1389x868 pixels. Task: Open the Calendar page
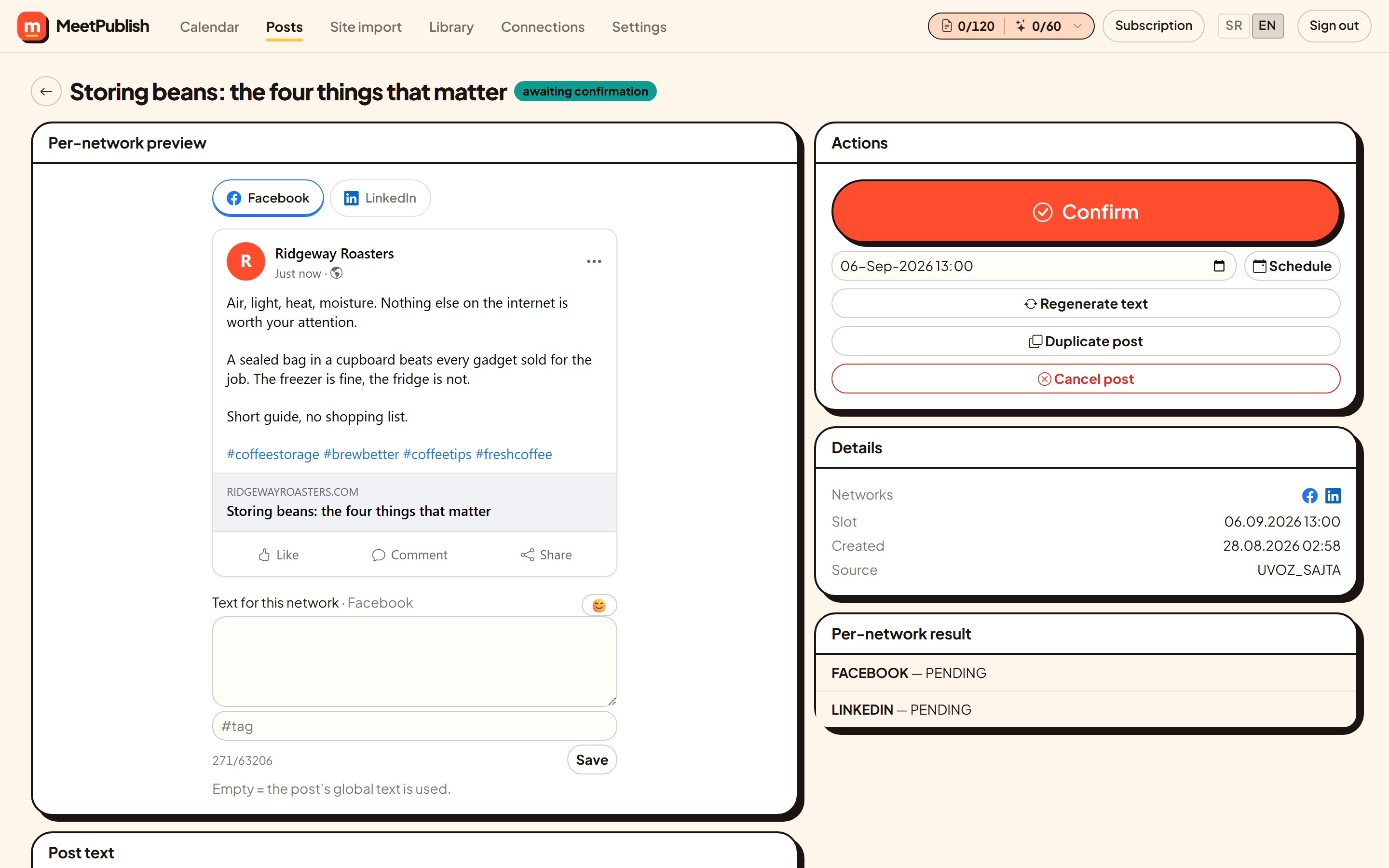pyautogui.click(x=209, y=27)
